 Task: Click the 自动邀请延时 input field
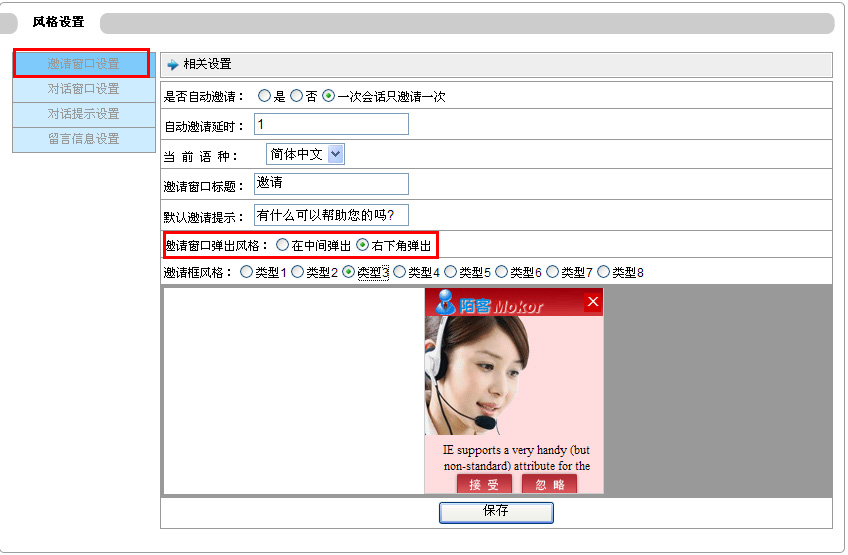tap(331, 124)
